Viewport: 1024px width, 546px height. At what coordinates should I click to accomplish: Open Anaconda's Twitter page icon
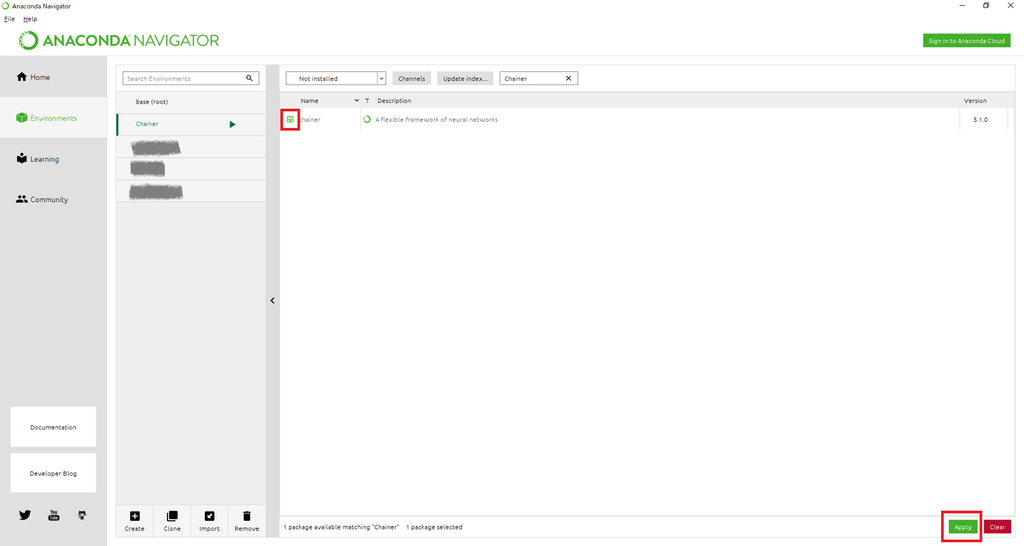pos(25,515)
